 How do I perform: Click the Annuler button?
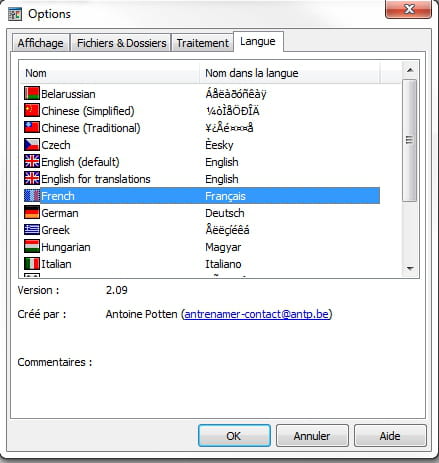click(x=312, y=436)
